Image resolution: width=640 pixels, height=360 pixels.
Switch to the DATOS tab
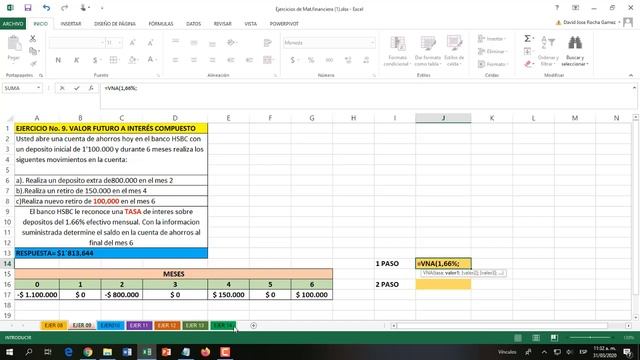[x=193, y=24]
